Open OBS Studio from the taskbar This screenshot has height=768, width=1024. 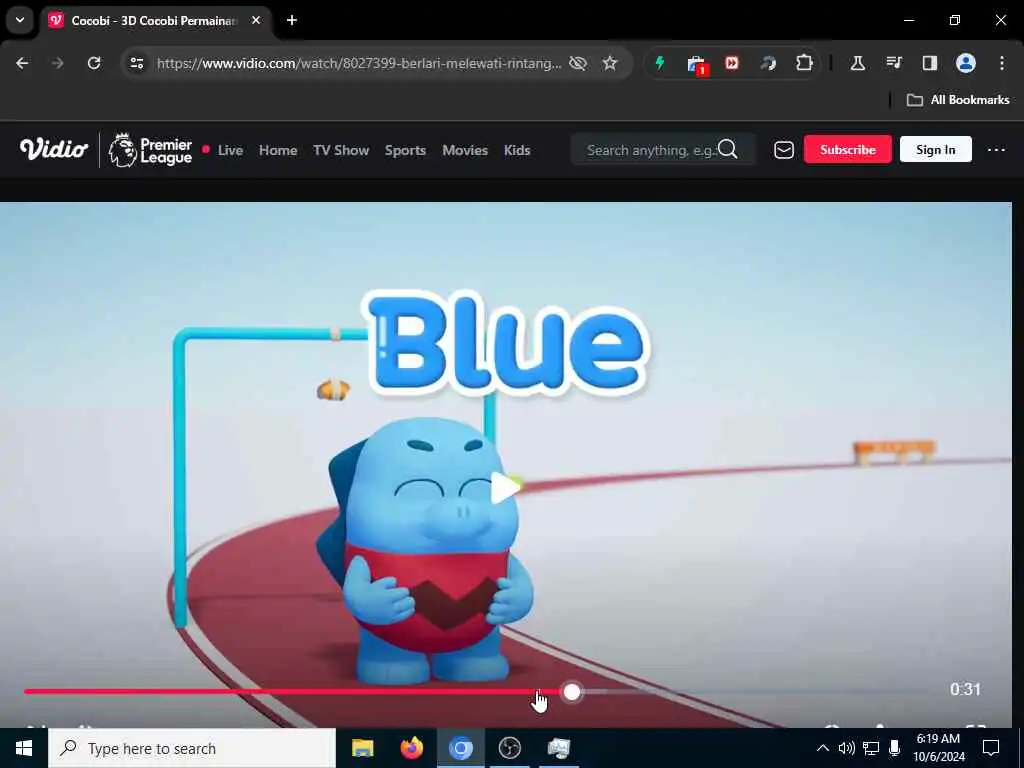(x=509, y=748)
